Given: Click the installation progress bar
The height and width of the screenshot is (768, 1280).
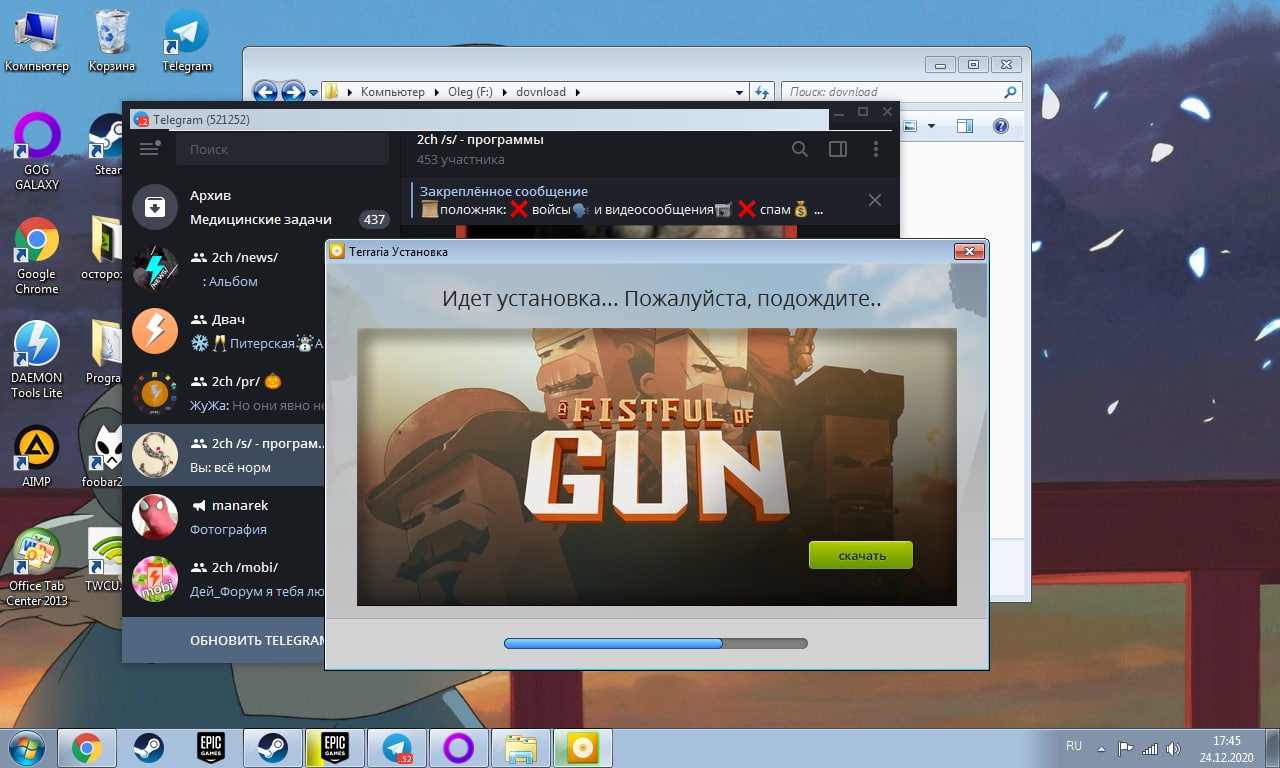Looking at the screenshot, I should [x=656, y=643].
